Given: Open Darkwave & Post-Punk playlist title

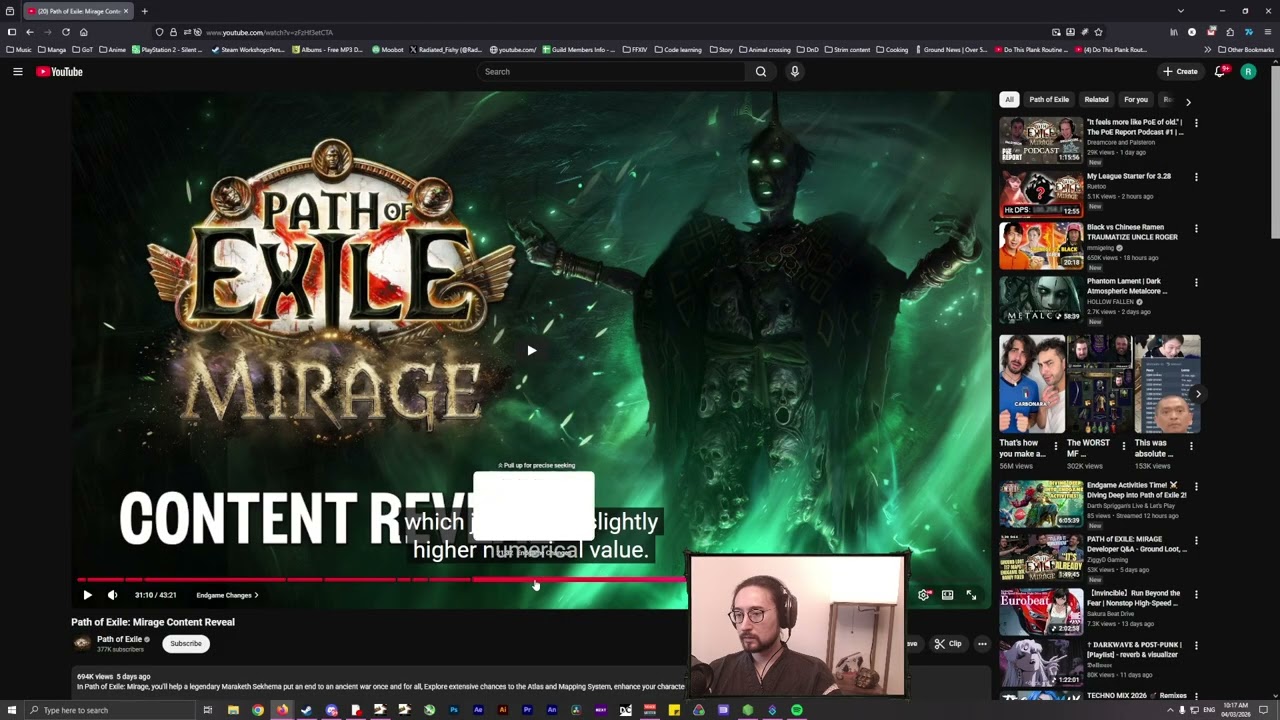Looking at the screenshot, I should coord(1134,650).
